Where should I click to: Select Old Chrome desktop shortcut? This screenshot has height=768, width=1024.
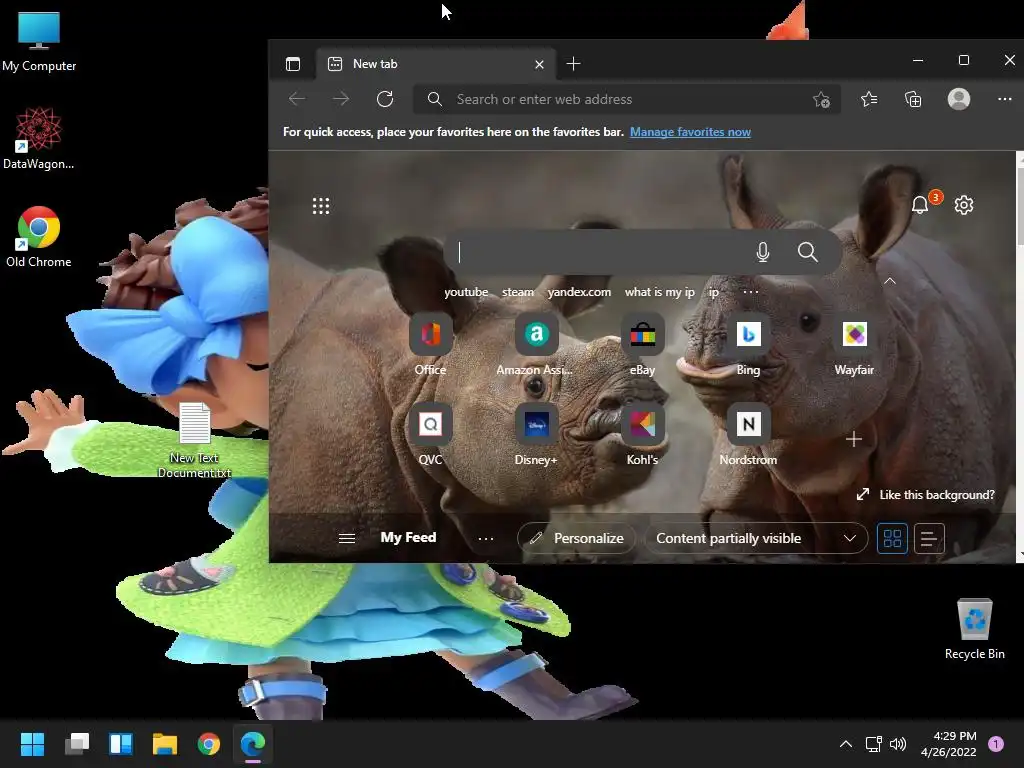[39, 237]
